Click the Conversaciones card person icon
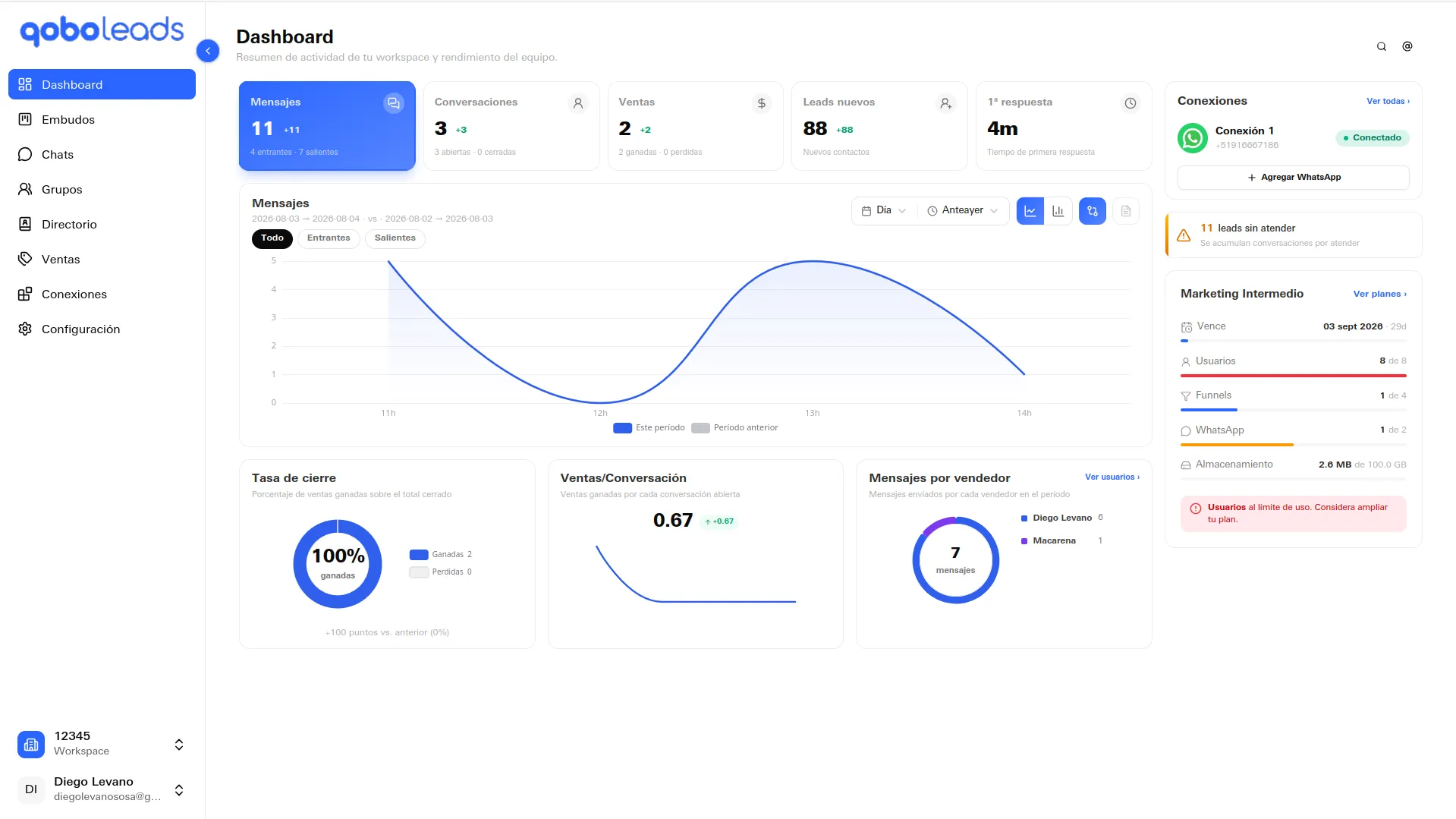Image resolution: width=1456 pixels, height=819 pixels. point(578,103)
